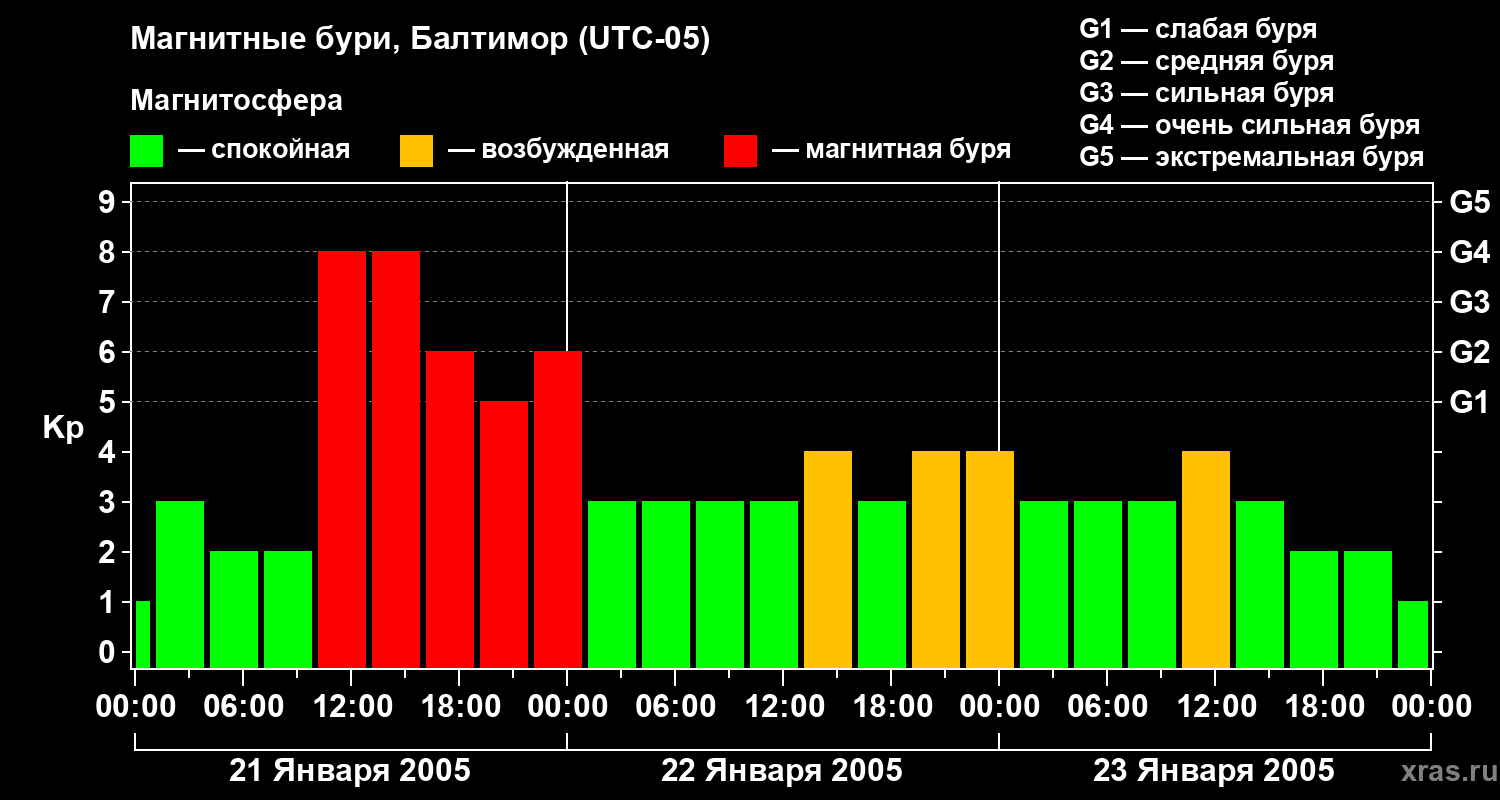Click the '18:00' time label under 22 January
Screen dimensions: 1500x800
891,707
